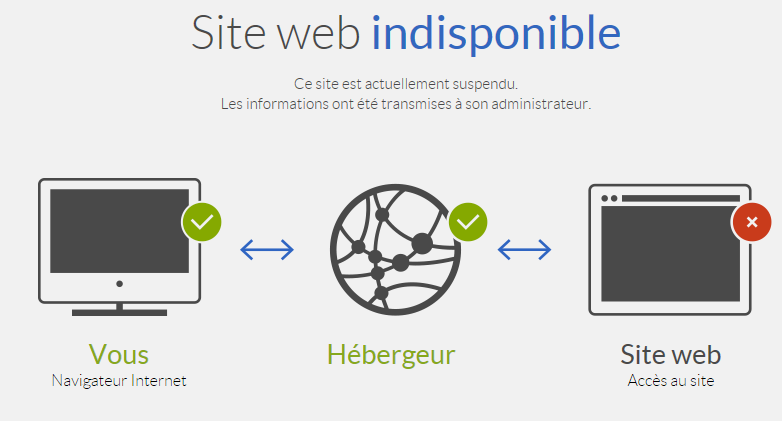Viewport: 782px width, 421px height.
Task: Click the arrow between Hébergeur and Site web
Action: pos(525,249)
